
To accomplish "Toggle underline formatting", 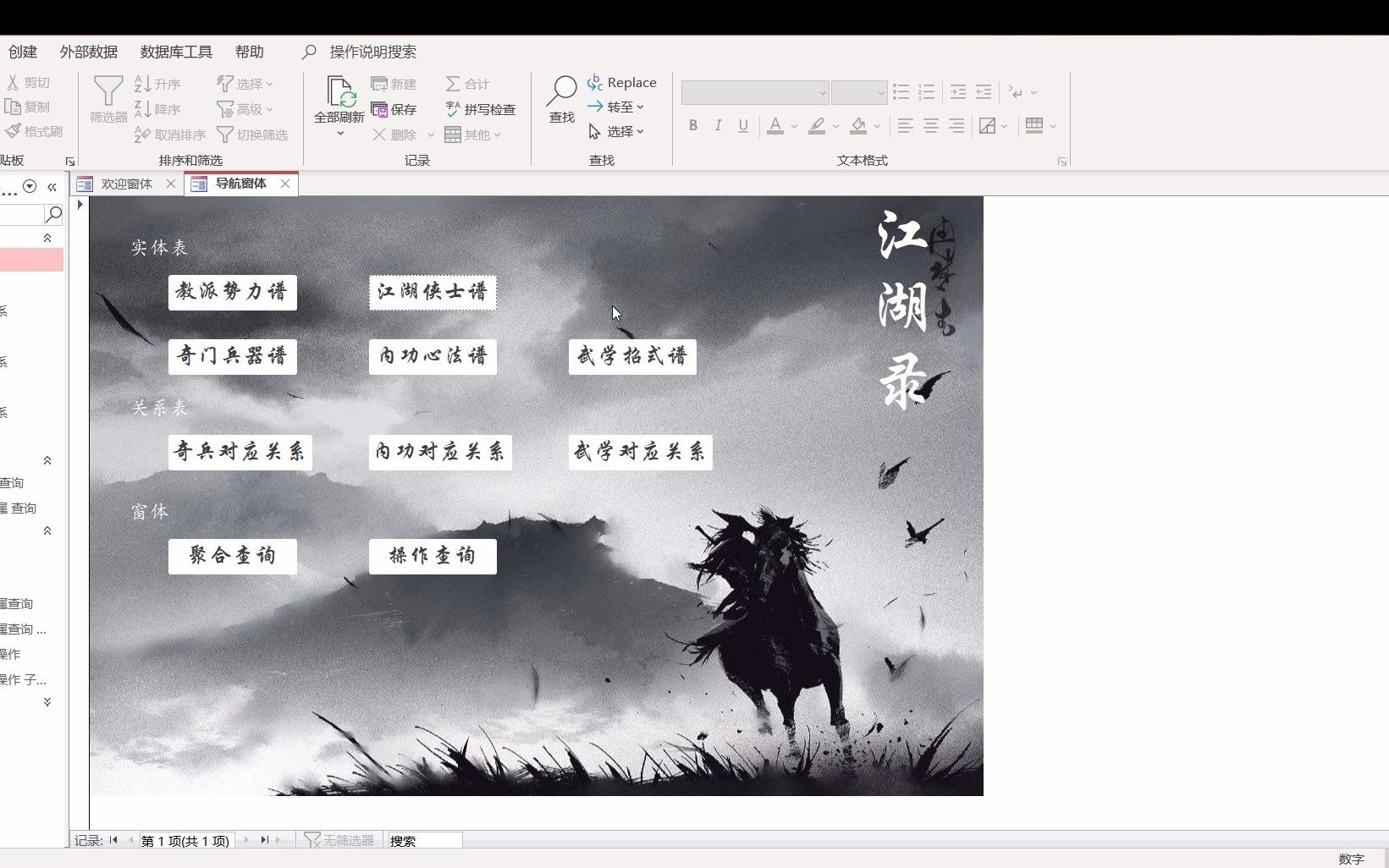I will [x=742, y=125].
